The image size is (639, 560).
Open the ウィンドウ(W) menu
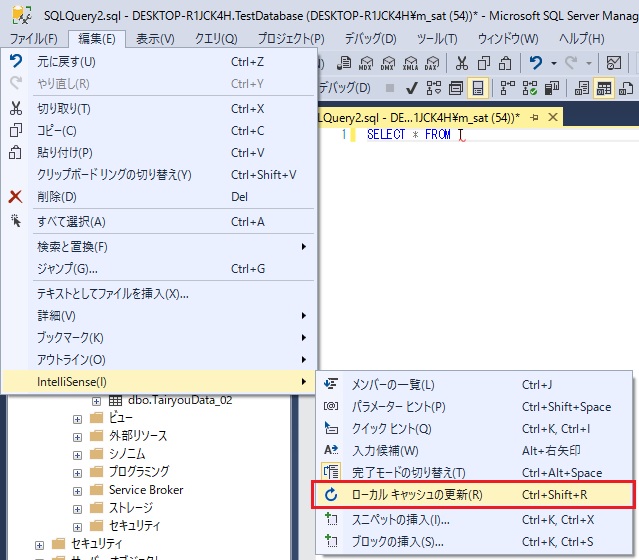tap(508, 39)
